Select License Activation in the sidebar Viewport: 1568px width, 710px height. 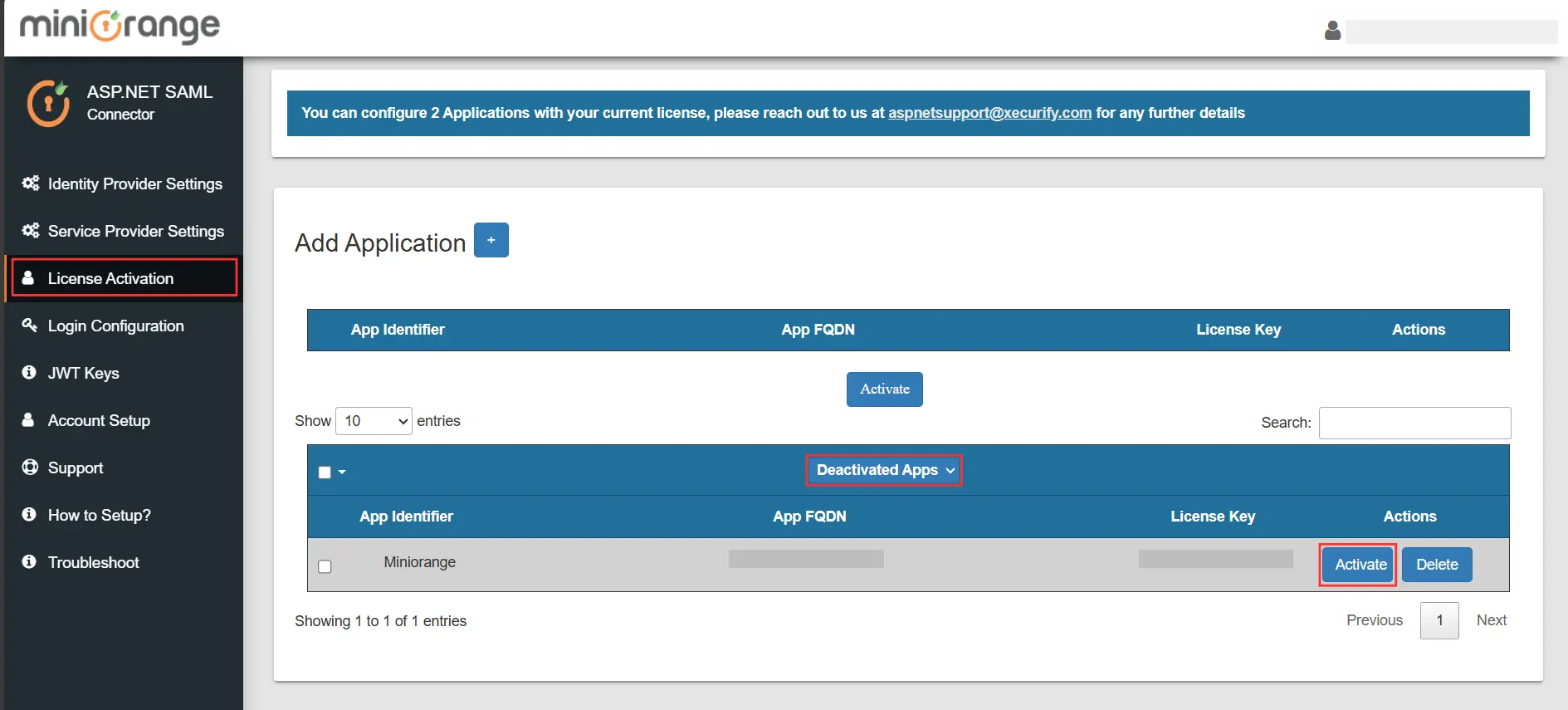pyautogui.click(x=124, y=278)
